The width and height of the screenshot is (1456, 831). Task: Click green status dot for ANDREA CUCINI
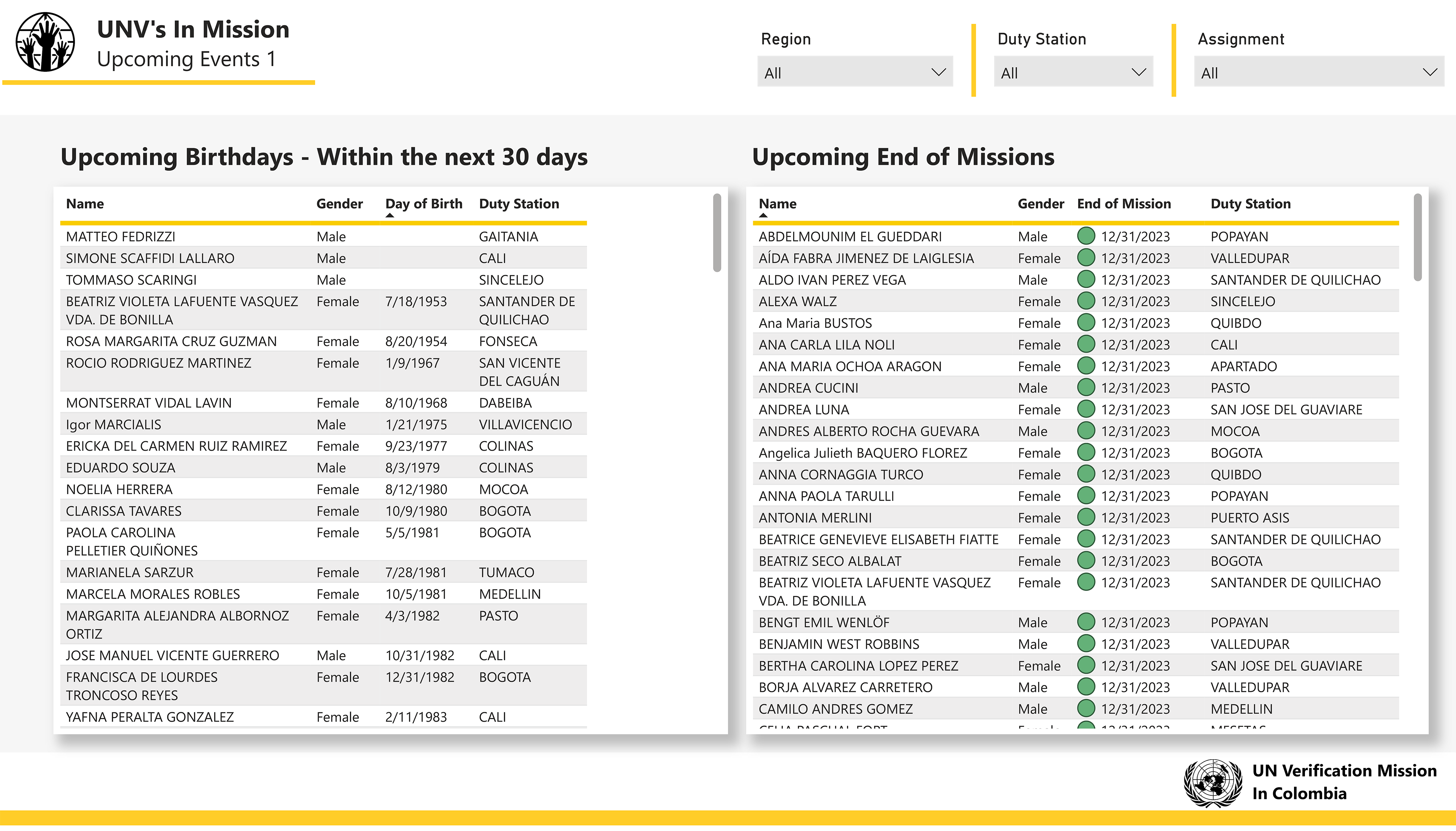click(1086, 387)
